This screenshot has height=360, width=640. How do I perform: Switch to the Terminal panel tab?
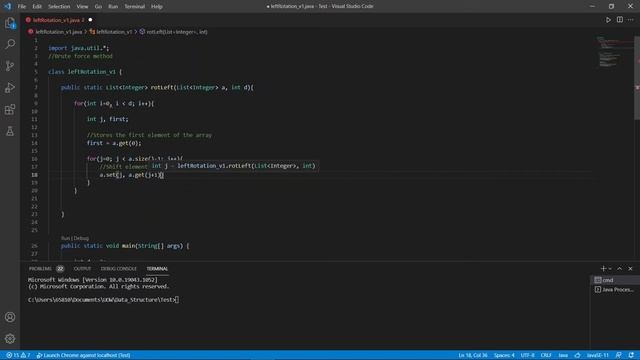tap(157, 269)
